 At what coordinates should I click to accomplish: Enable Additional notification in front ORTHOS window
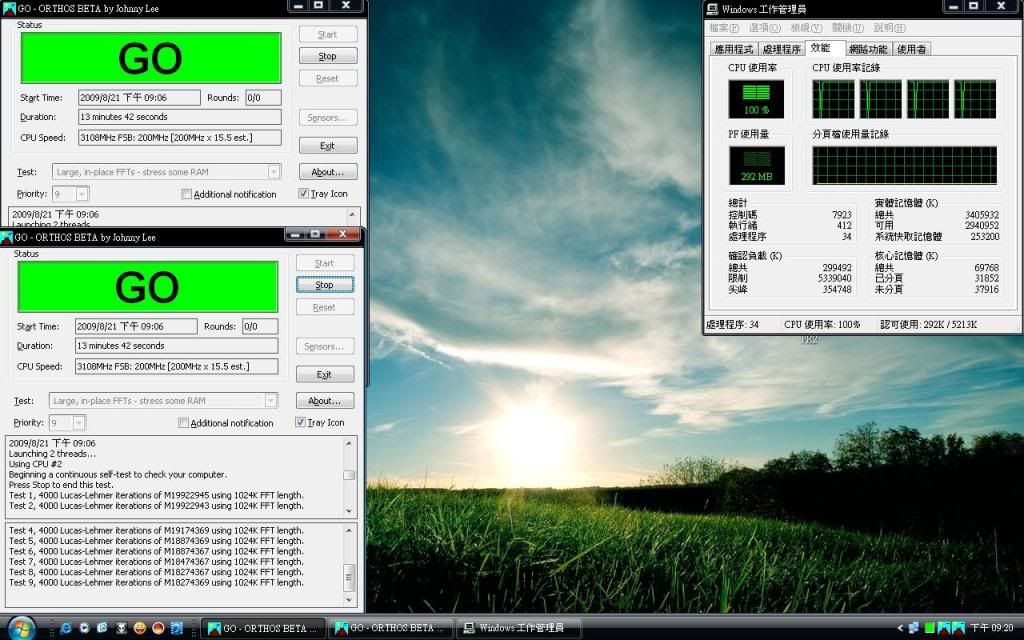183,423
